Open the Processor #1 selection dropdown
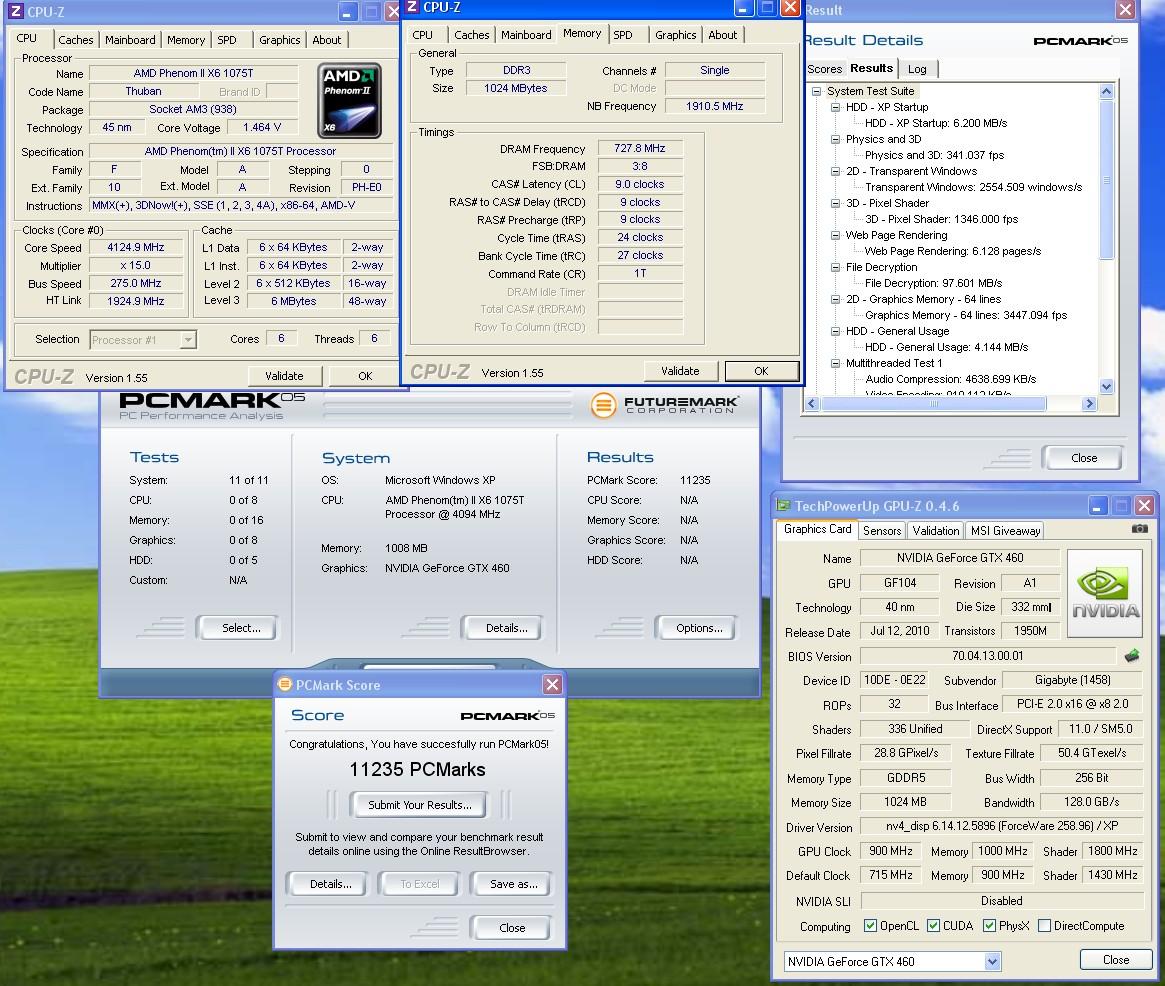 coord(188,340)
